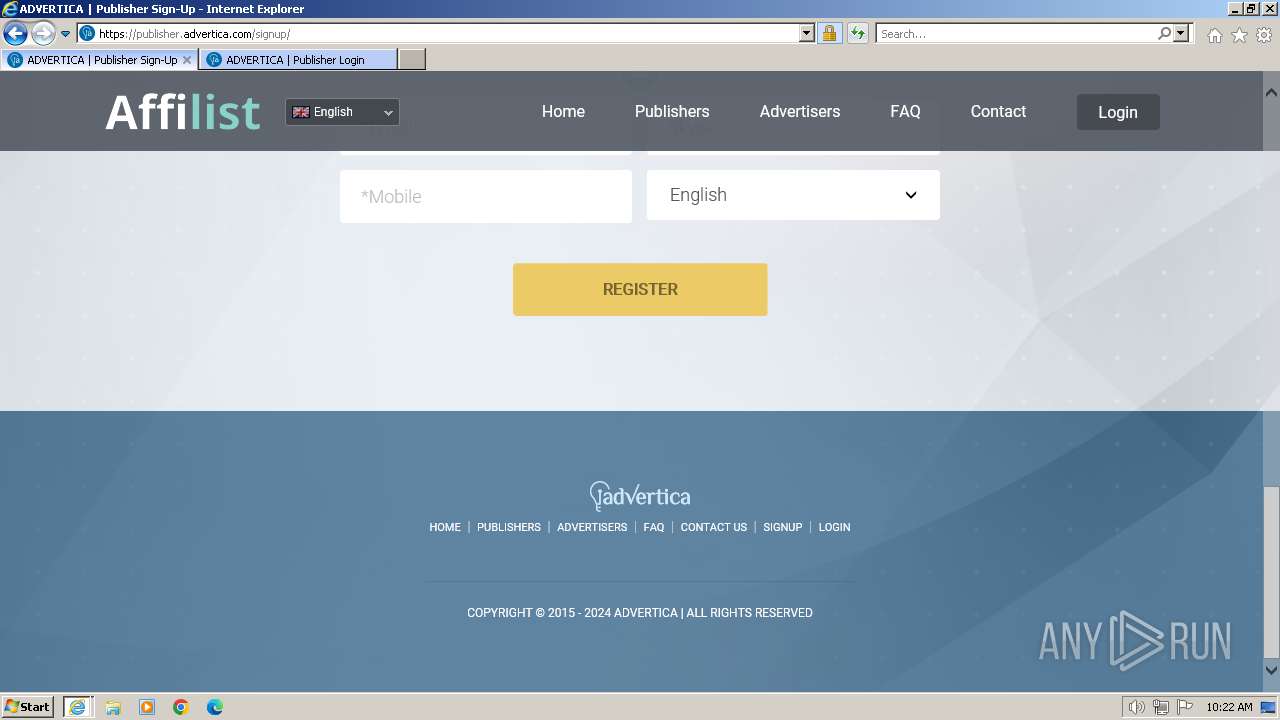Screen dimensions: 1280x720
Task: Click the CONTACT US footer link
Action: pyautogui.click(x=714, y=527)
